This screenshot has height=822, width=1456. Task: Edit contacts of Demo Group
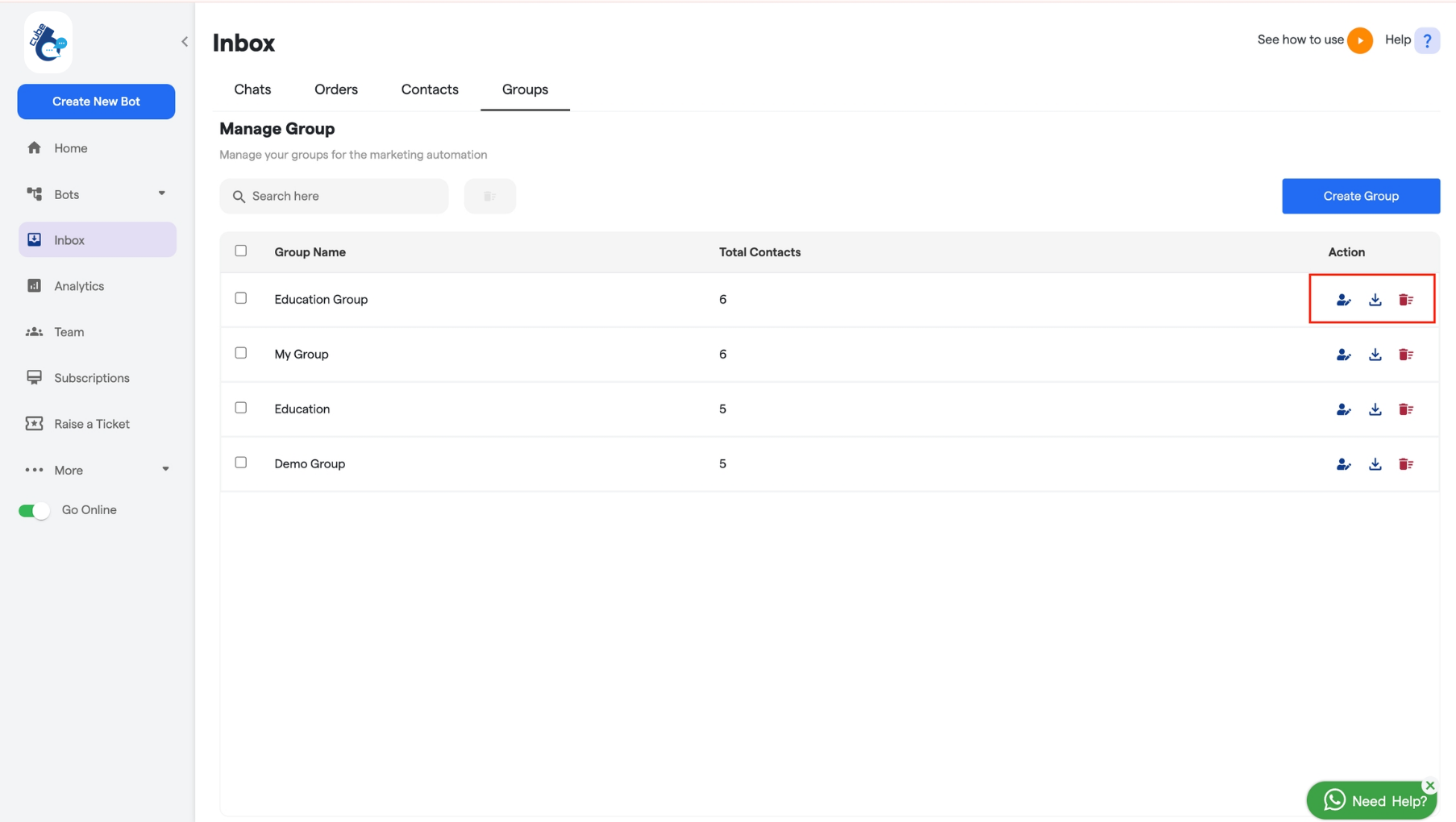click(x=1343, y=464)
